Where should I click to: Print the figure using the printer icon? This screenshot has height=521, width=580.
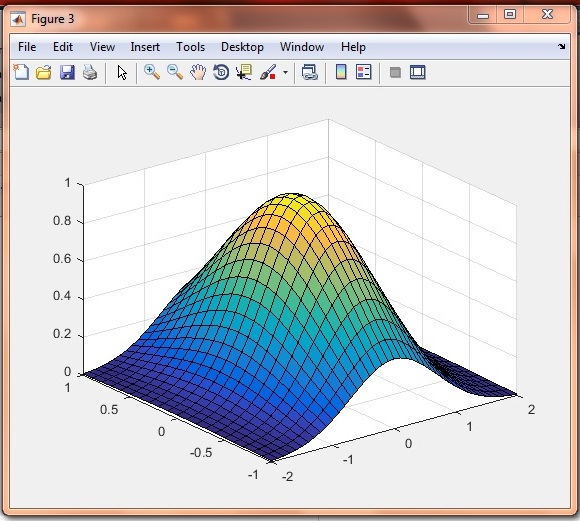(x=90, y=73)
